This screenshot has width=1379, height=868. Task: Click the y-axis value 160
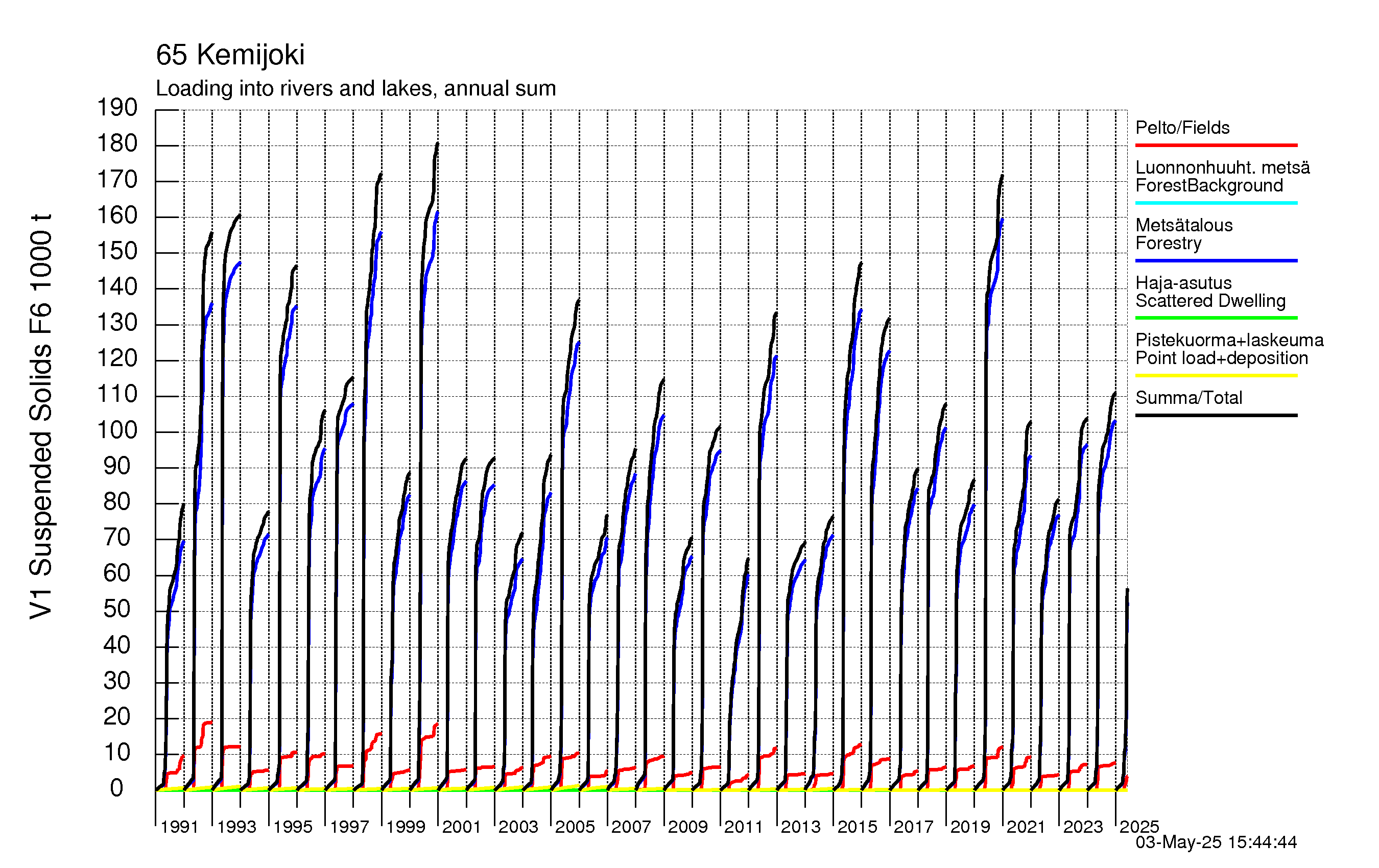pos(117,216)
